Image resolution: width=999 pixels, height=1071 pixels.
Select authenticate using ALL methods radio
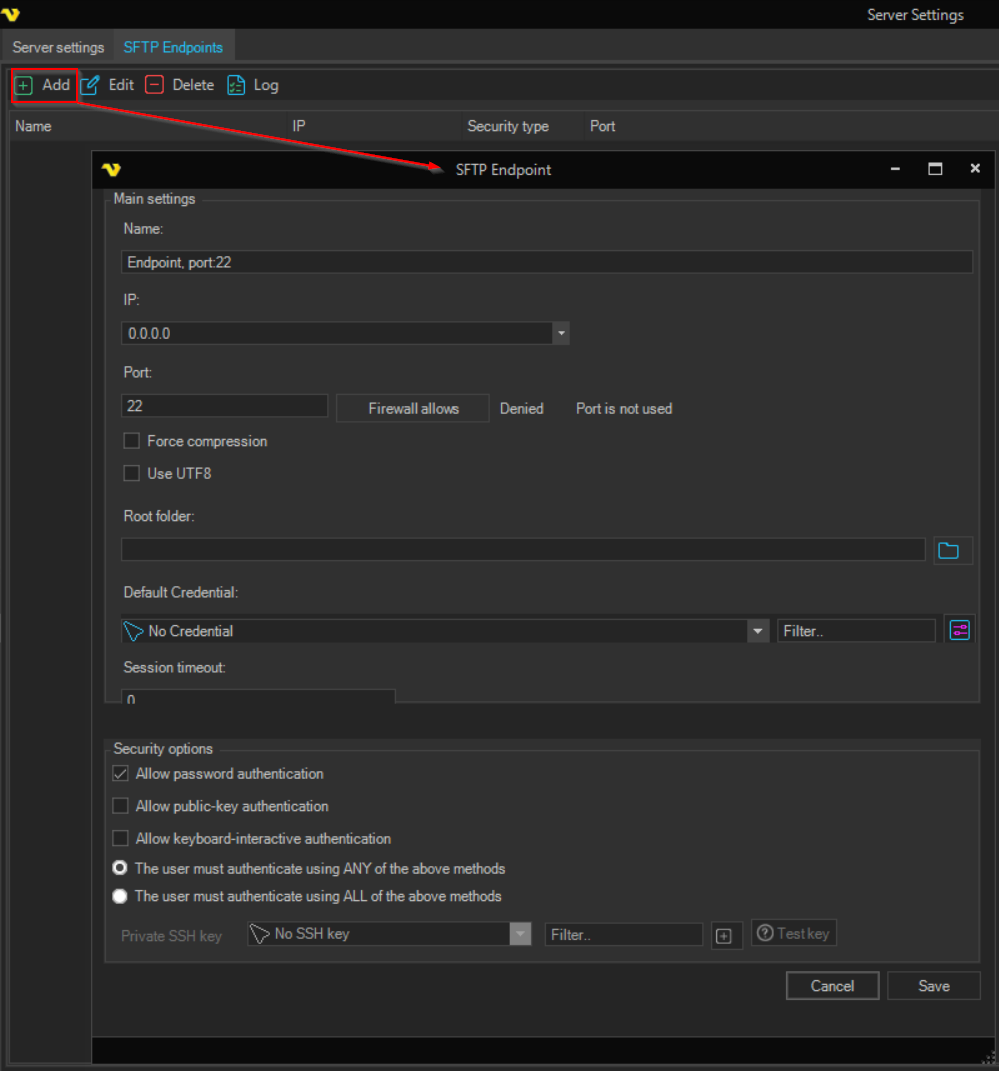tap(120, 896)
